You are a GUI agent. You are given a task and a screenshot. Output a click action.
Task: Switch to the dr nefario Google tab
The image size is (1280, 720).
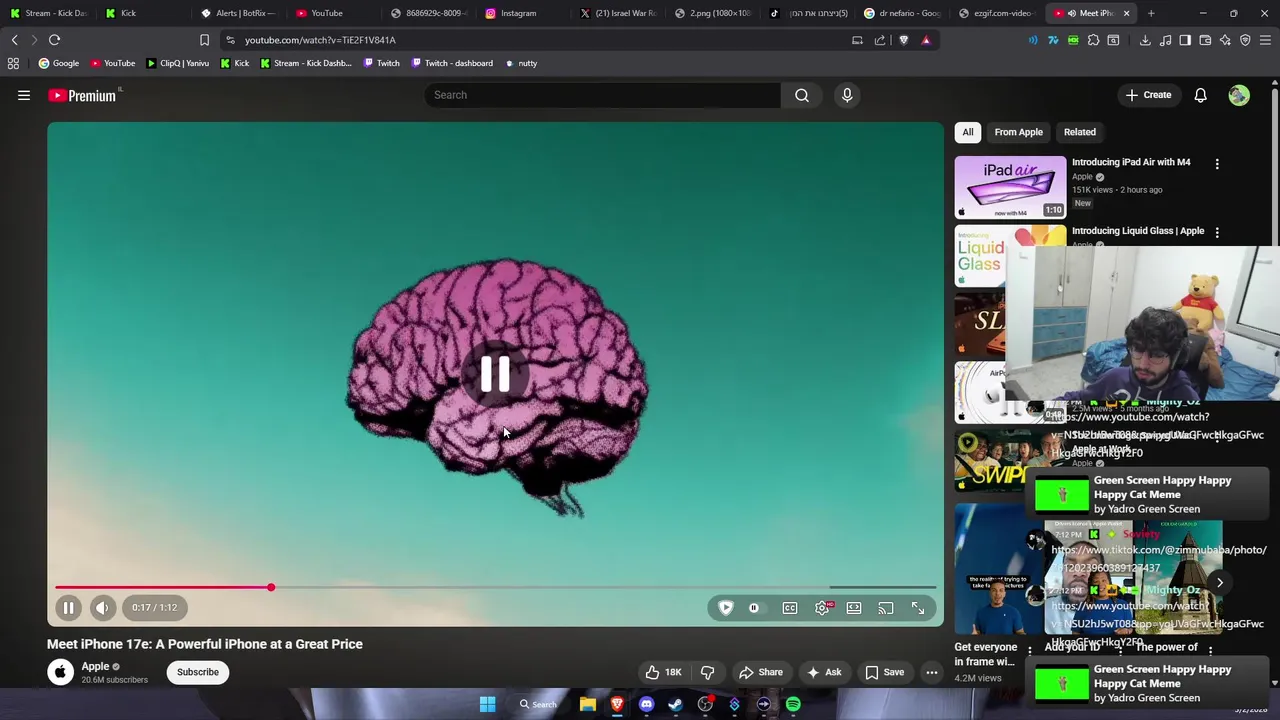(903, 13)
